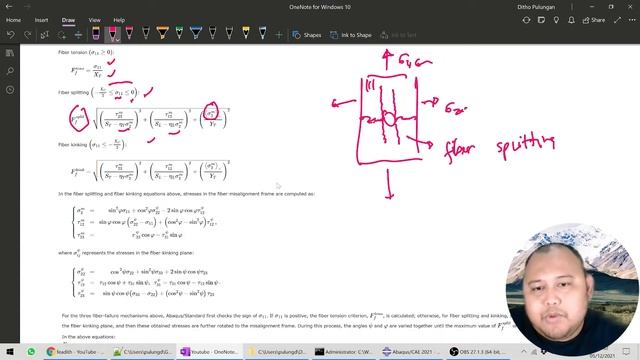
Task: Click the 'Fiber kinking' heading text
Action: [73, 145]
